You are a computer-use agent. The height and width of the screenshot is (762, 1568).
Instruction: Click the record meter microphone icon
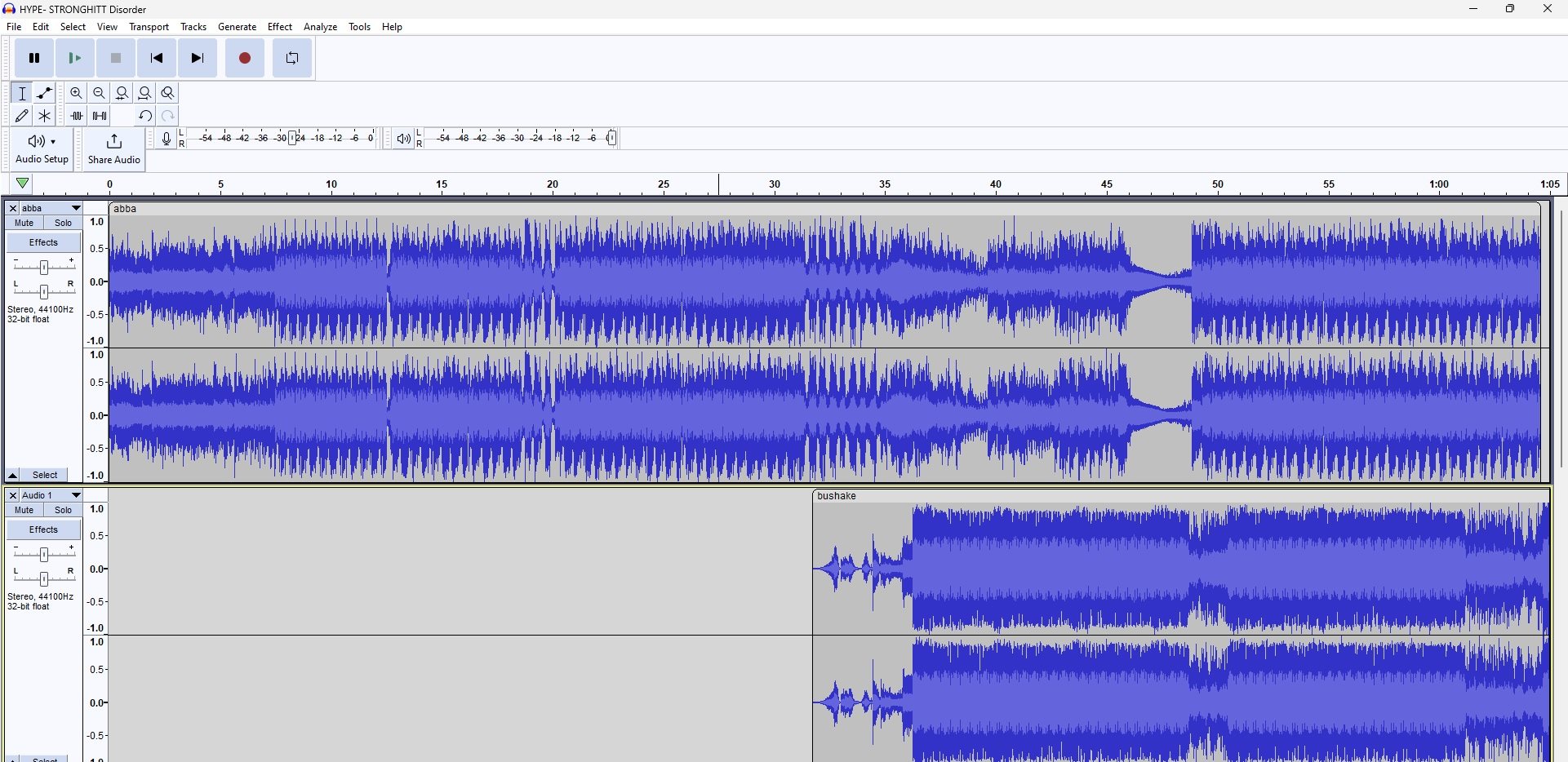[x=167, y=139]
